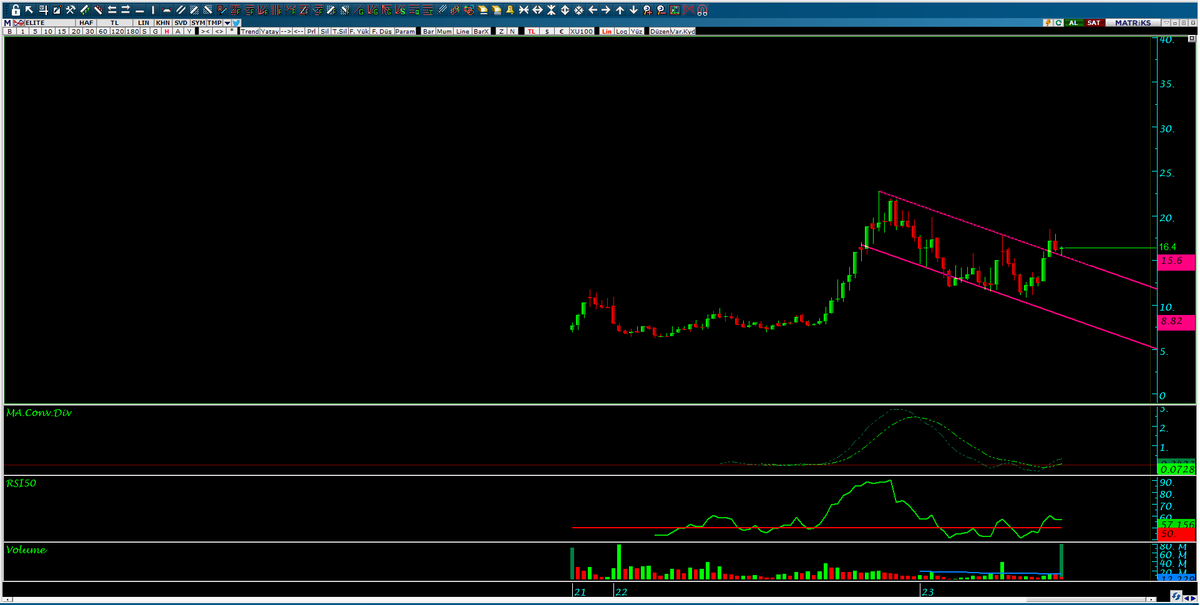
Task: Switch chart scale to Yüz
Action: point(636,31)
